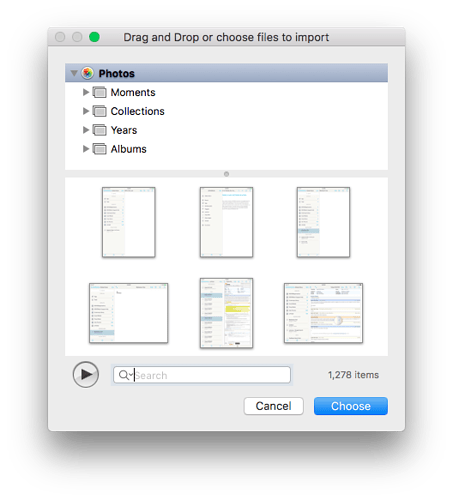Select the Collections label
452x500 pixels.
tap(137, 111)
